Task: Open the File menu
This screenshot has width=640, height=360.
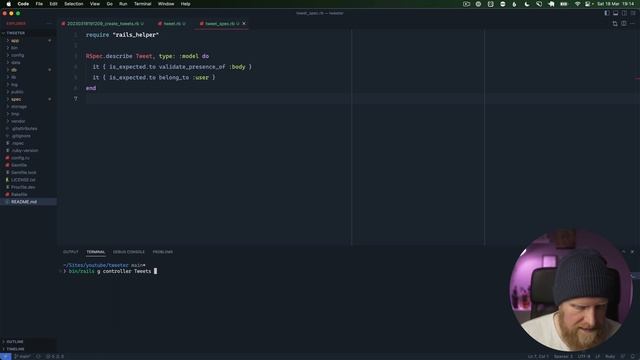Action: coord(39,4)
